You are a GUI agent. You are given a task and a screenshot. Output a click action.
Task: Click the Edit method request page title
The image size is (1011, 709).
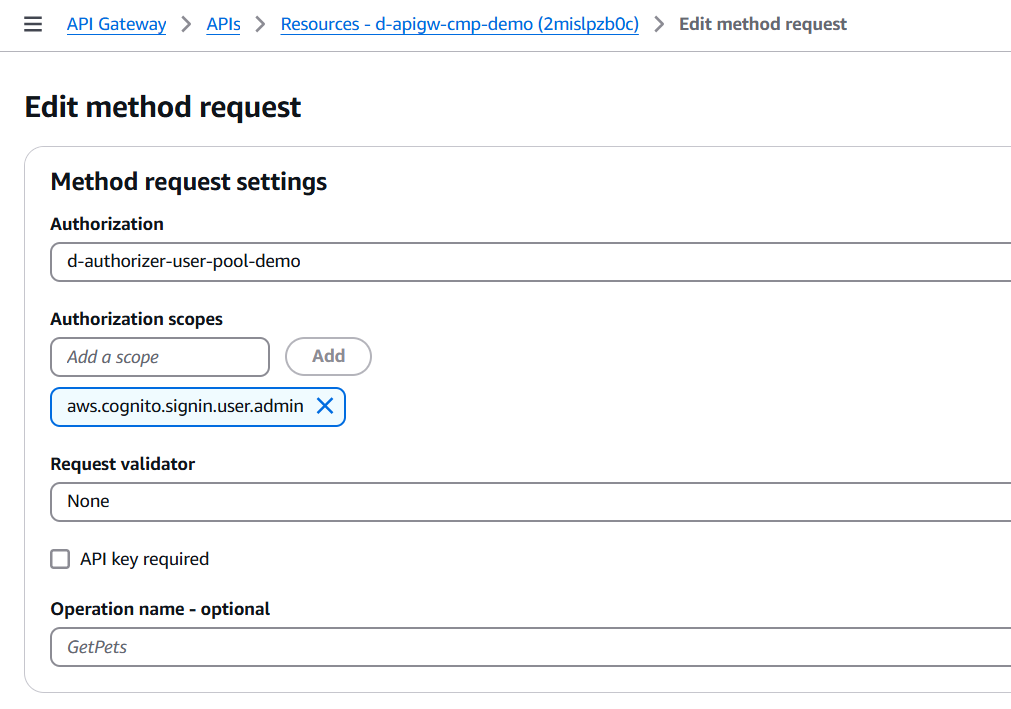[162, 107]
